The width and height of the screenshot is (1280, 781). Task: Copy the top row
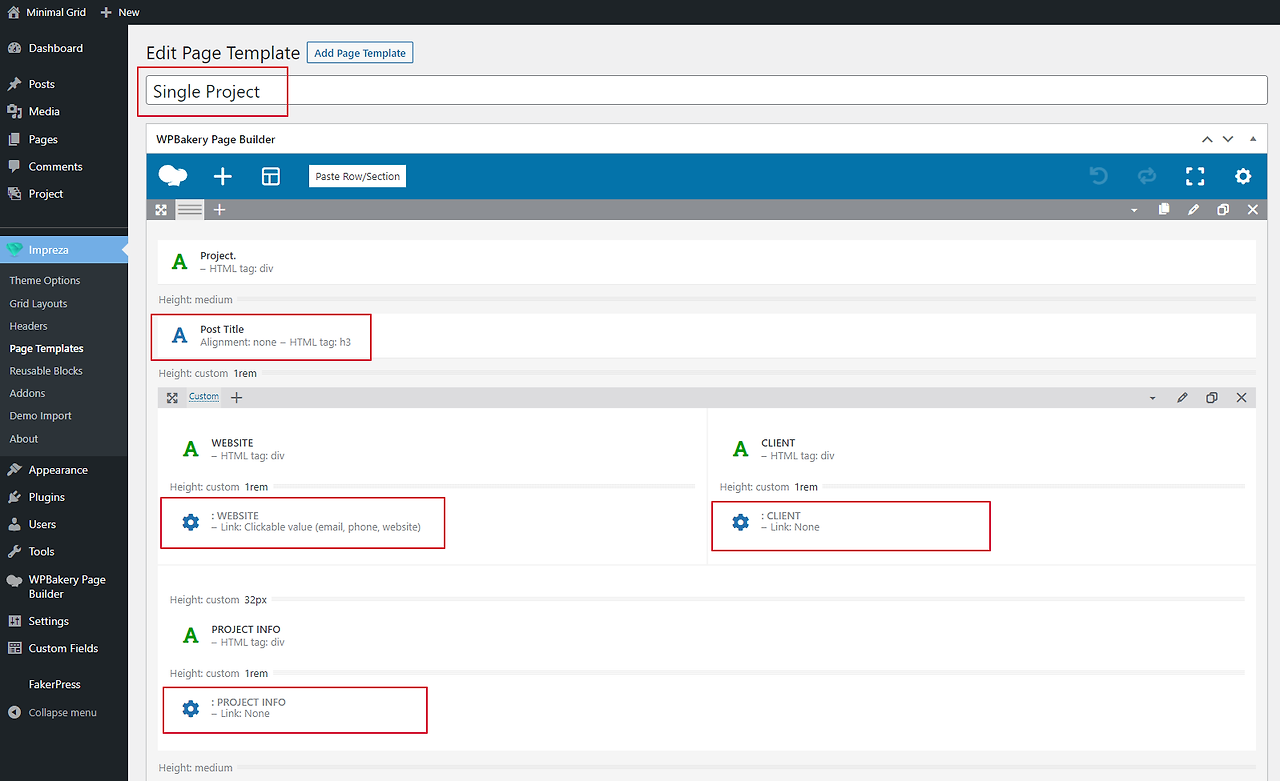pyautogui.click(x=1163, y=210)
